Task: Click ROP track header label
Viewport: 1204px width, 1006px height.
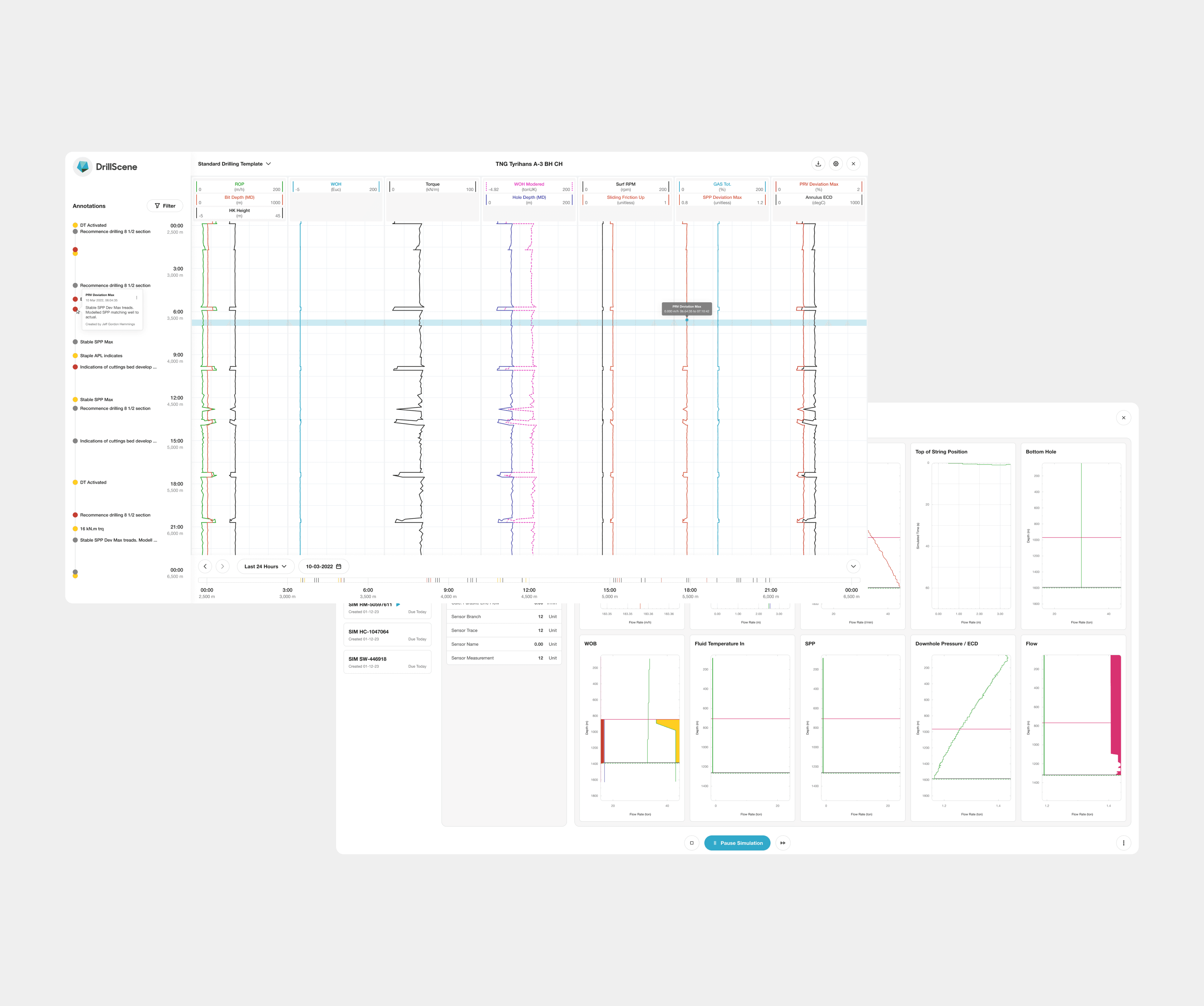Action: pos(239,184)
